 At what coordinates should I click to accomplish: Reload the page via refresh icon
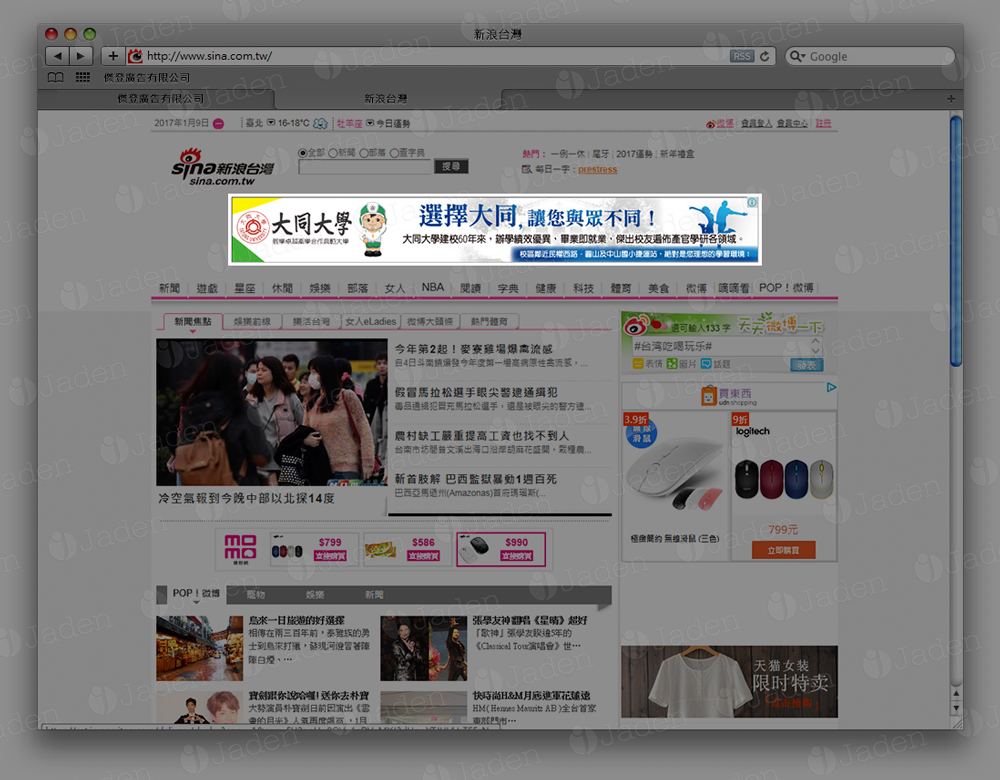[765, 56]
